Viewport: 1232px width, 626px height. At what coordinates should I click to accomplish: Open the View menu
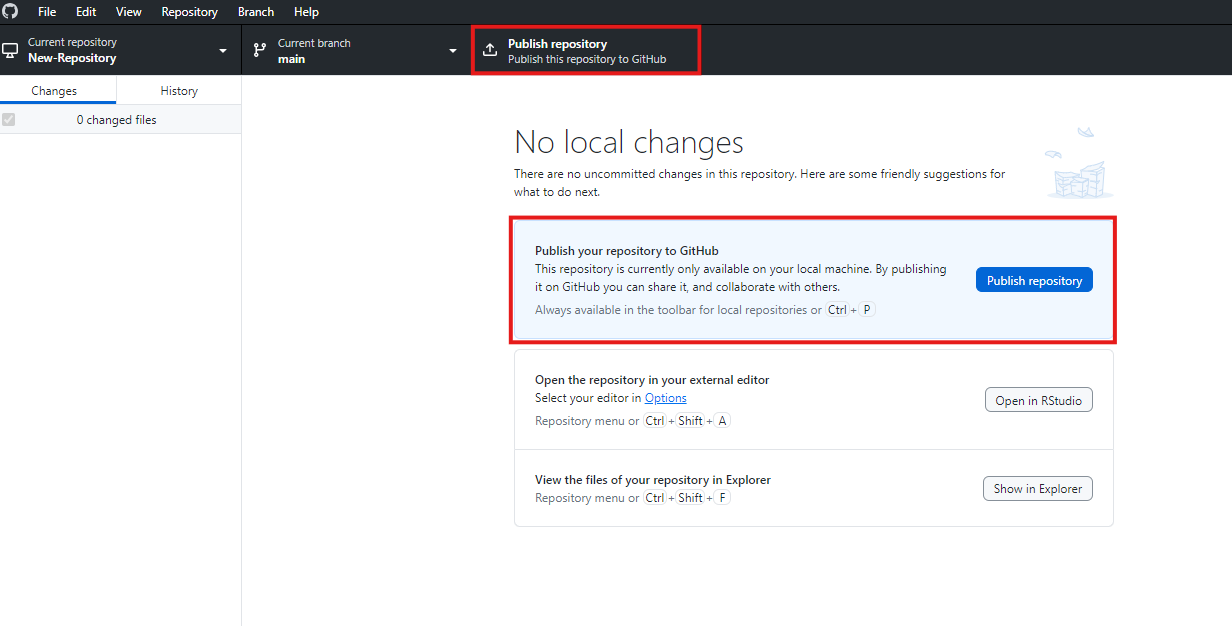click(x=129, y=12)
